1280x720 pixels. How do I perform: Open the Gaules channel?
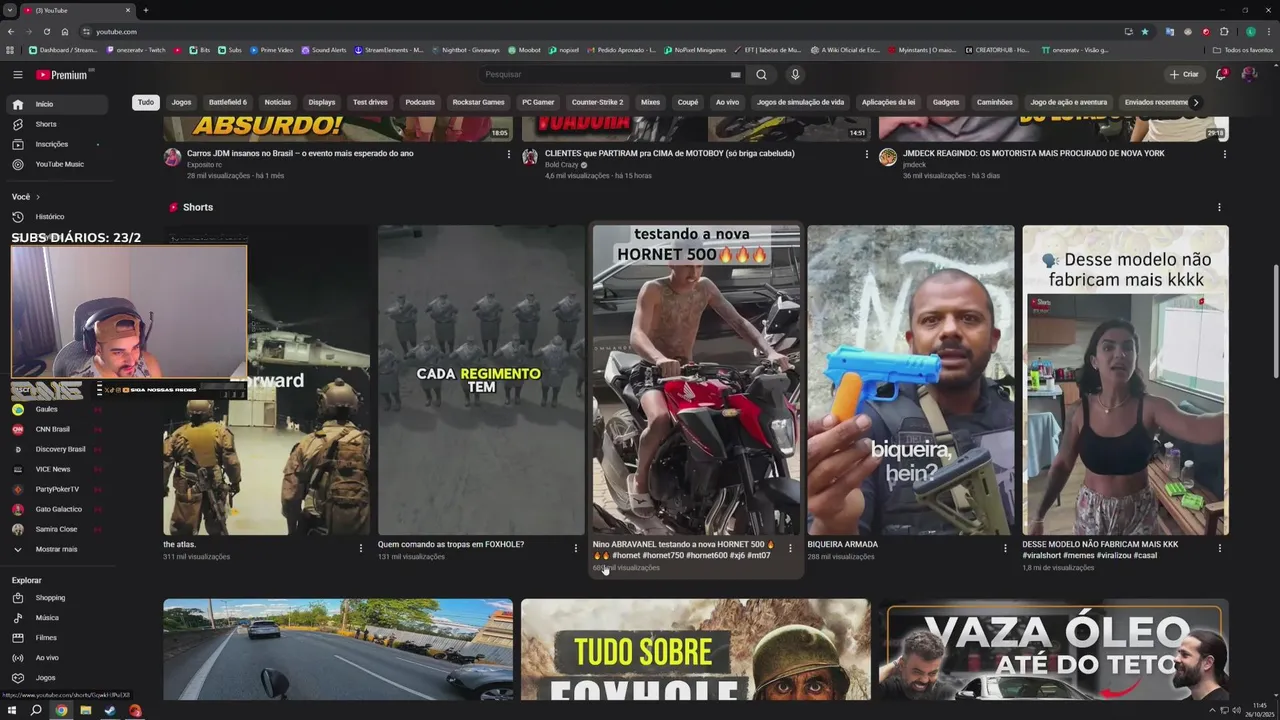[55, 409]
